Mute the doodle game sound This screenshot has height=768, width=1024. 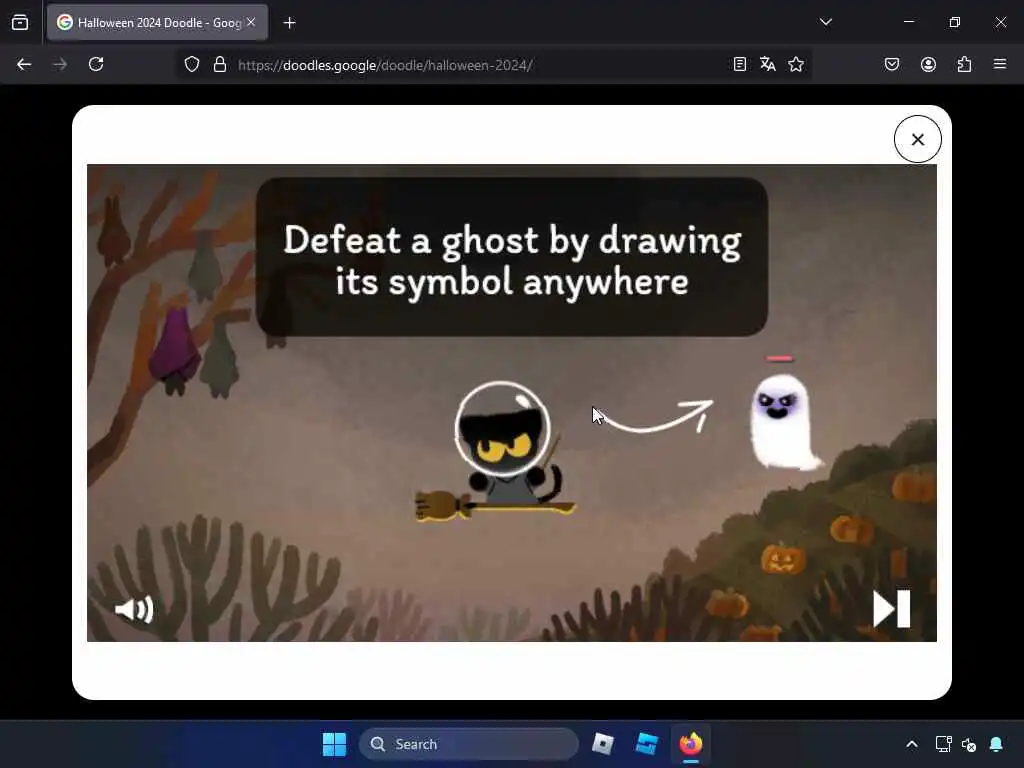point(135,609)
